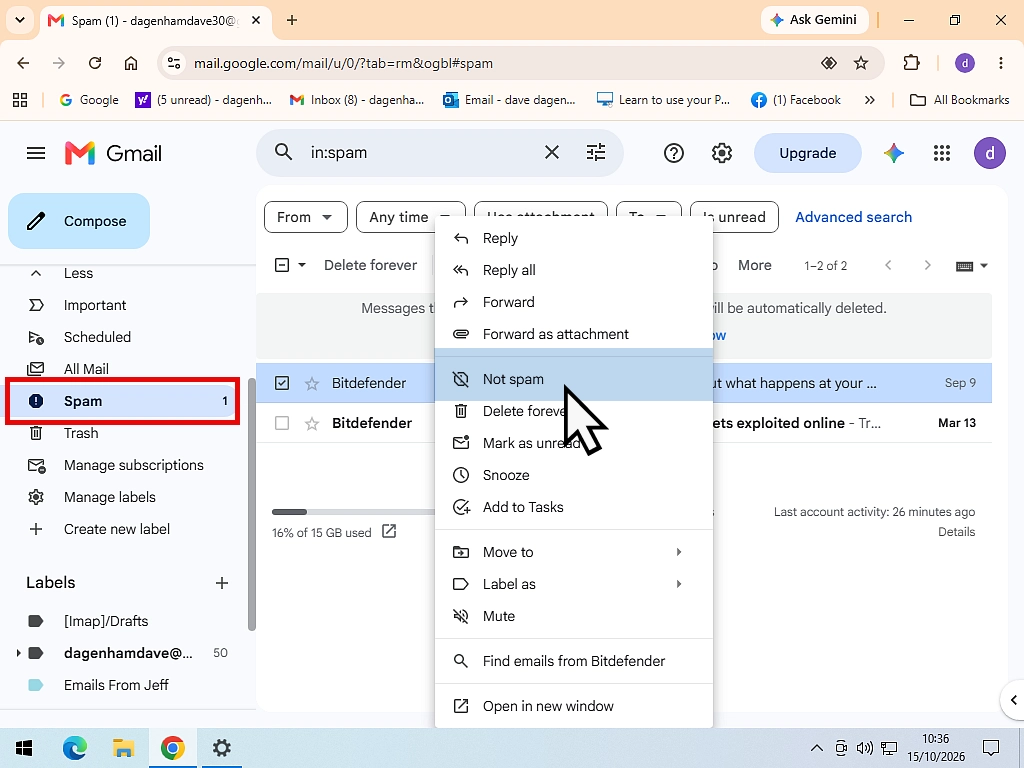Choose Mute in context menu
This screenshot has height=768, width=1024.
(x=573, y=616)
